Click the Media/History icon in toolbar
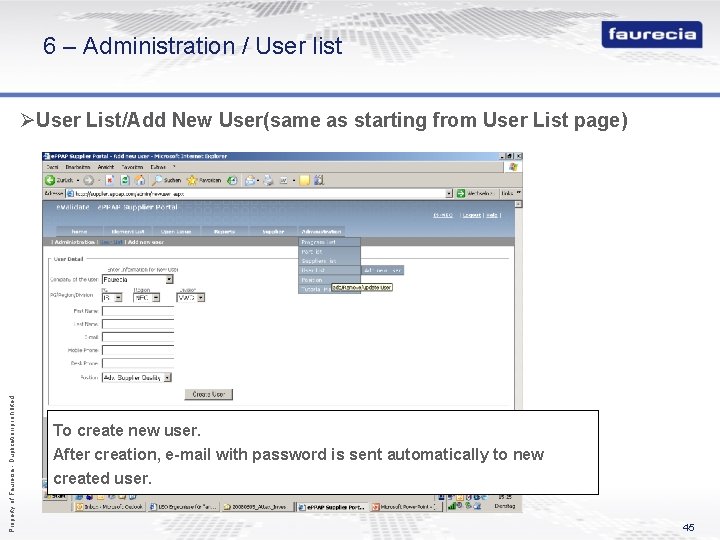720x540 pixels. tap(232, 180)
